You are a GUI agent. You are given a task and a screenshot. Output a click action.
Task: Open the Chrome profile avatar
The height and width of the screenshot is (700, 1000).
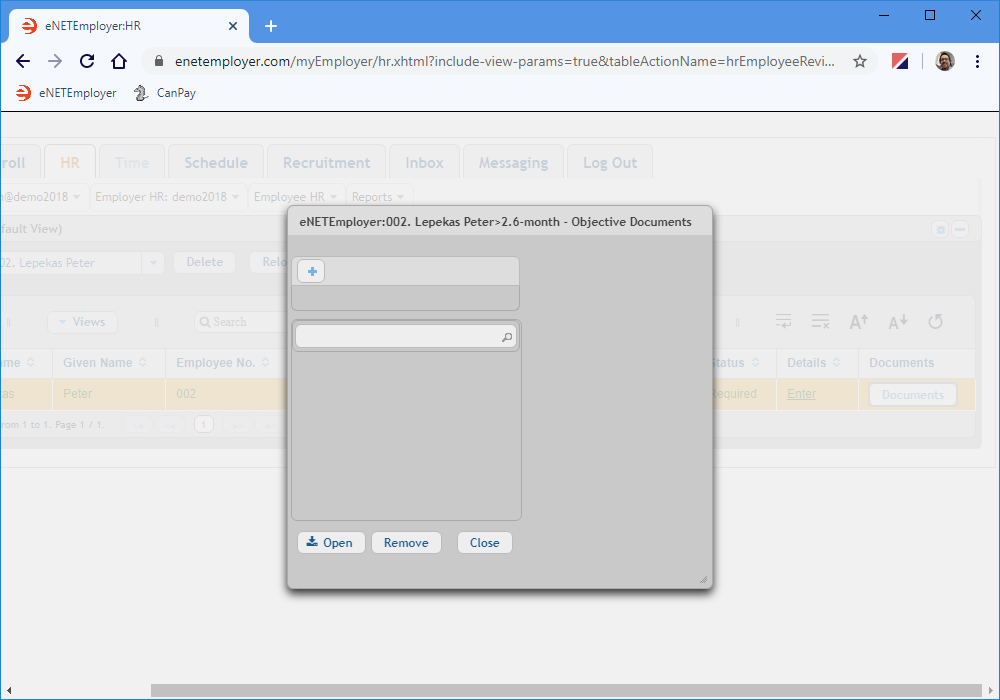click(944, 61)
